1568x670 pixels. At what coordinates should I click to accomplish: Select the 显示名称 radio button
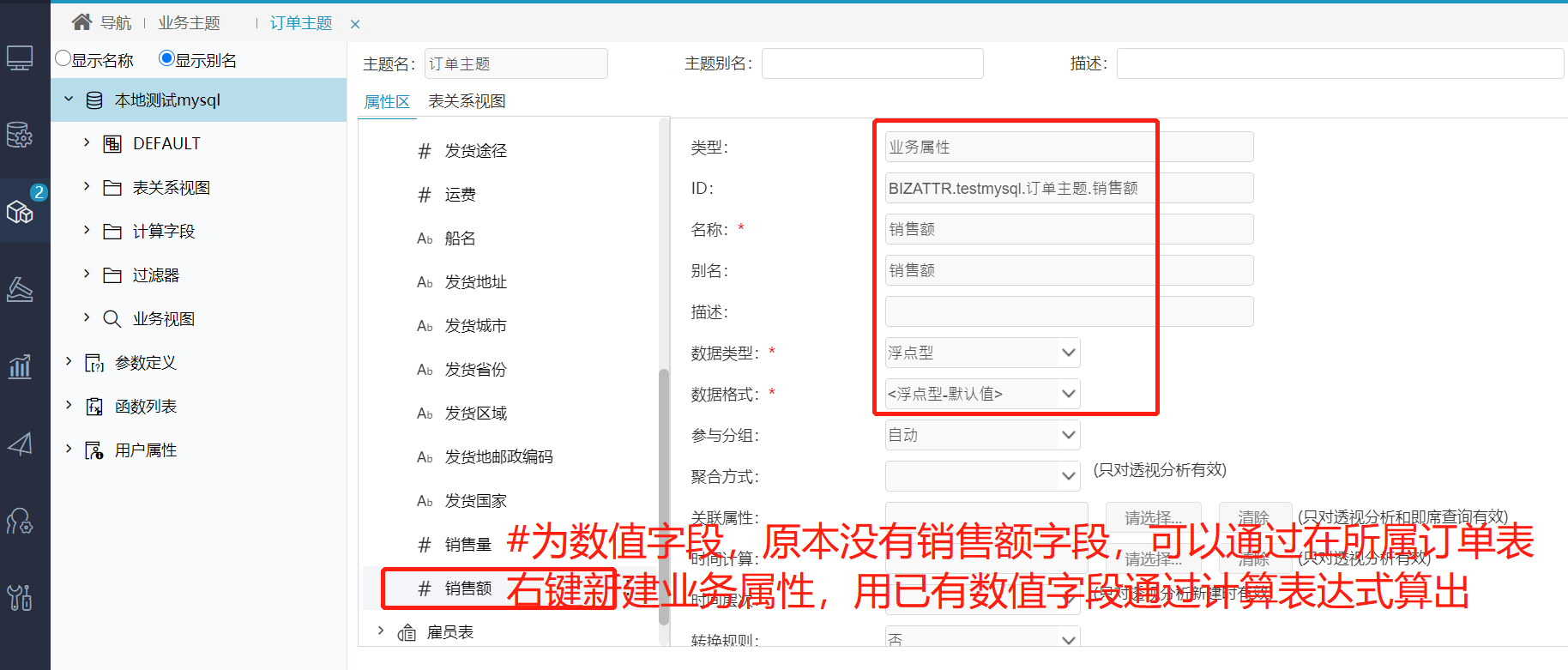click(x=63, y=58)
